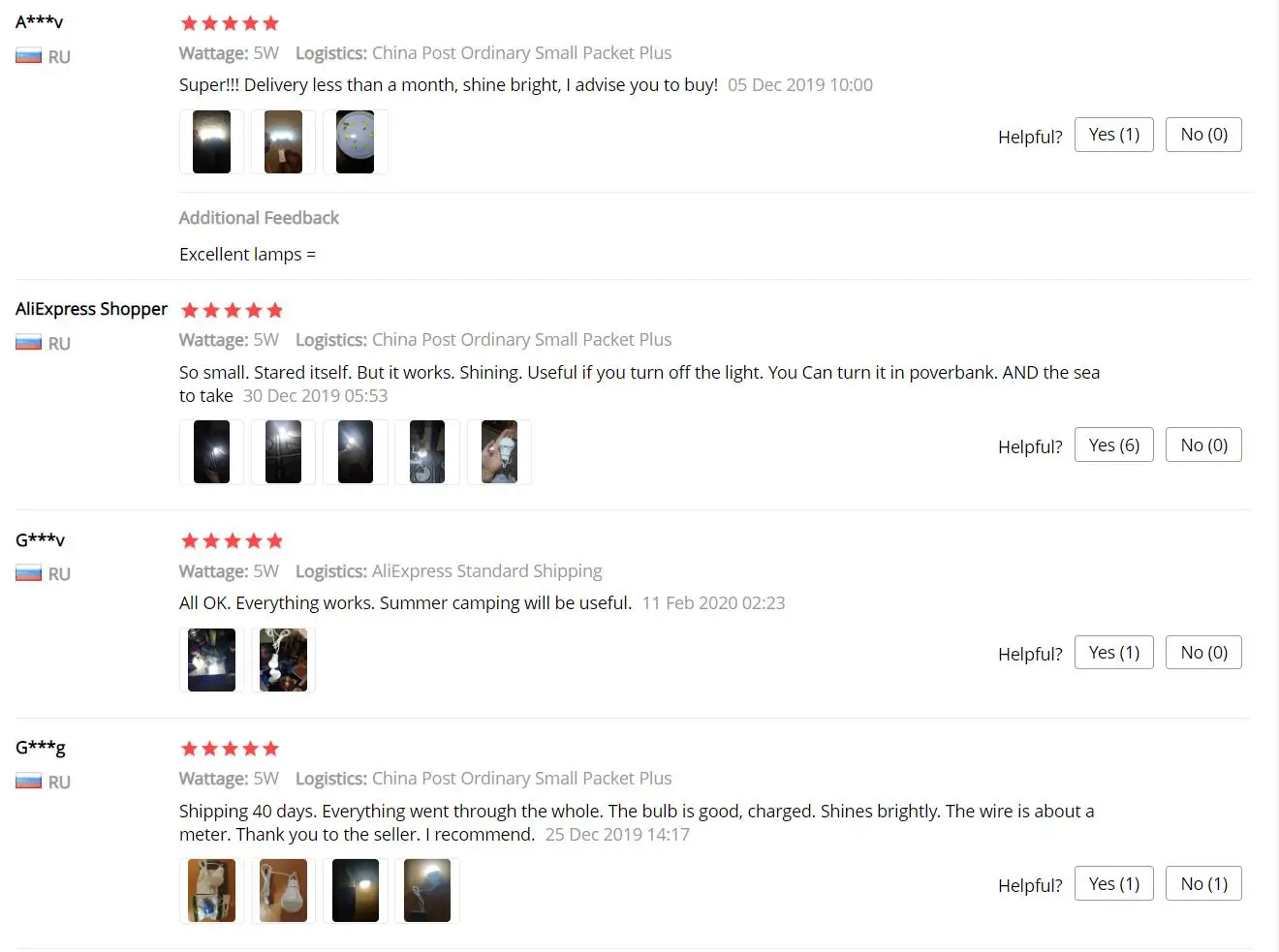The height and width of the screenshot is (952, 1279).
Task: Click the five-star rating of G***v review
Action: pos(232,540)
